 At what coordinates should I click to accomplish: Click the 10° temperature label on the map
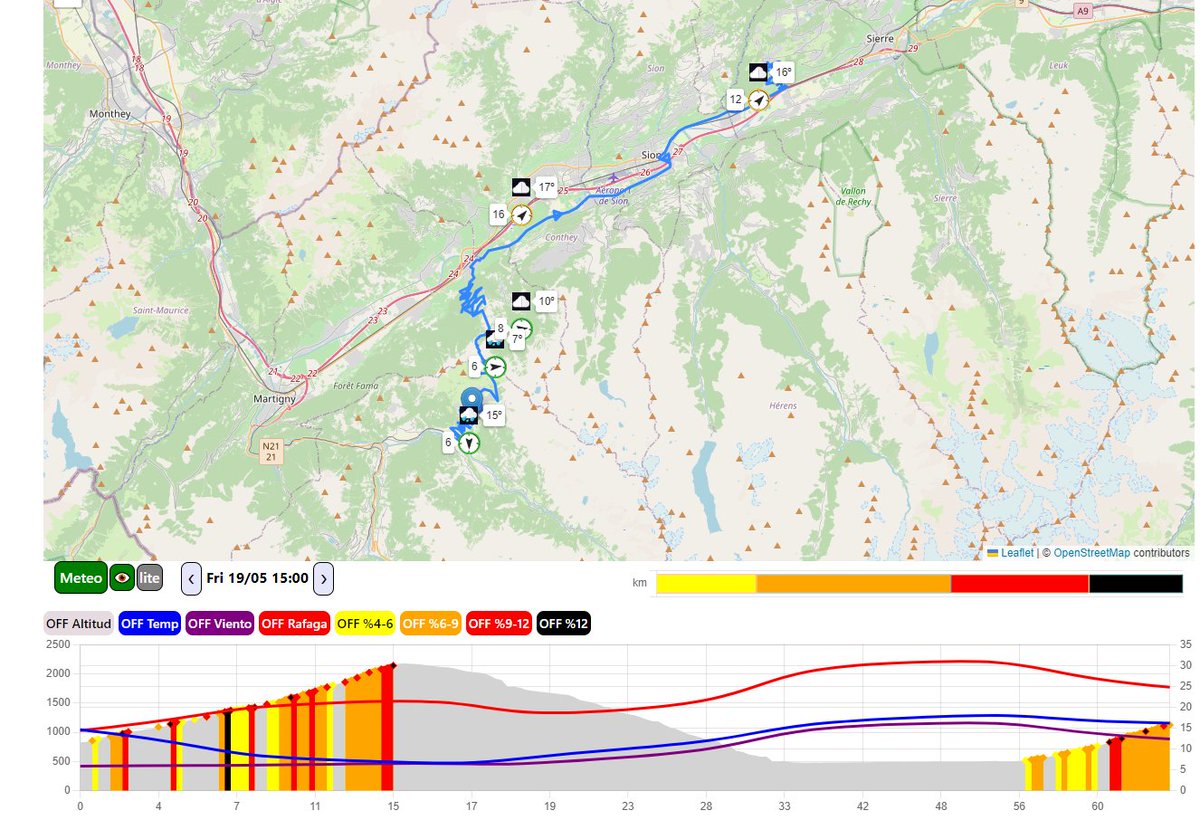point(546,300)
